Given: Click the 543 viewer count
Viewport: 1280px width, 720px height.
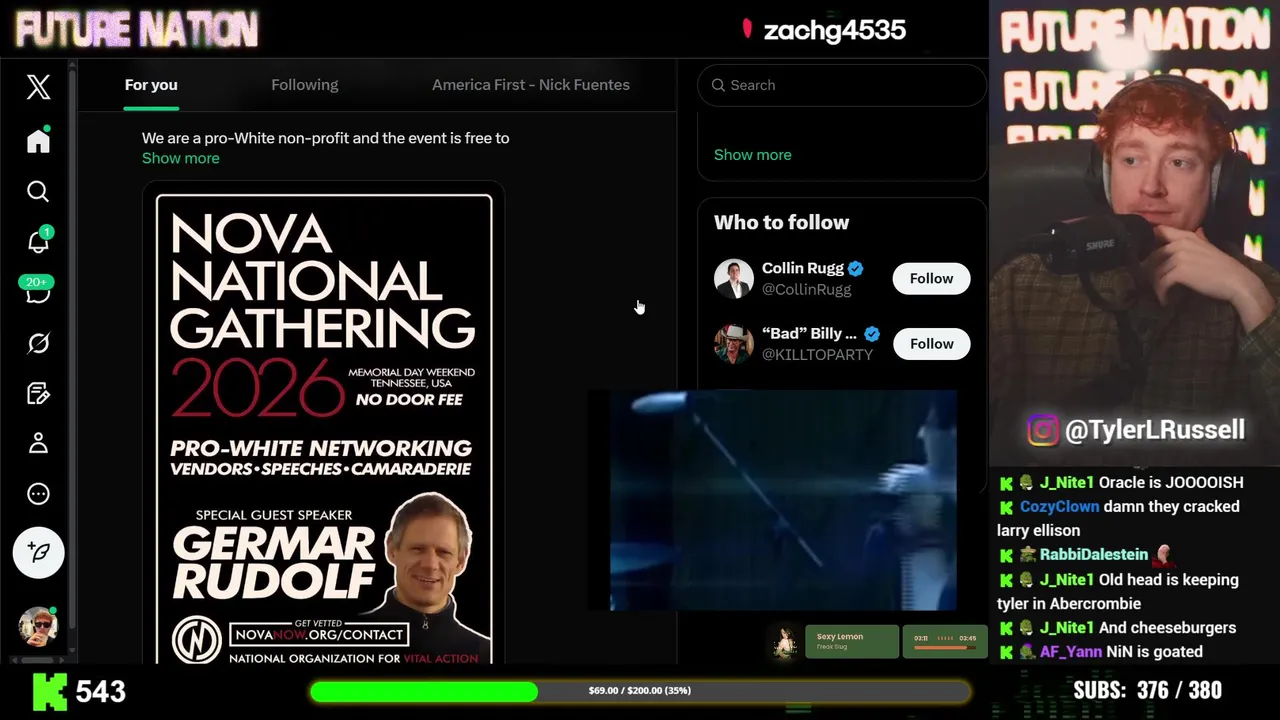Looking at the screenshot, I should click(101, 691).
